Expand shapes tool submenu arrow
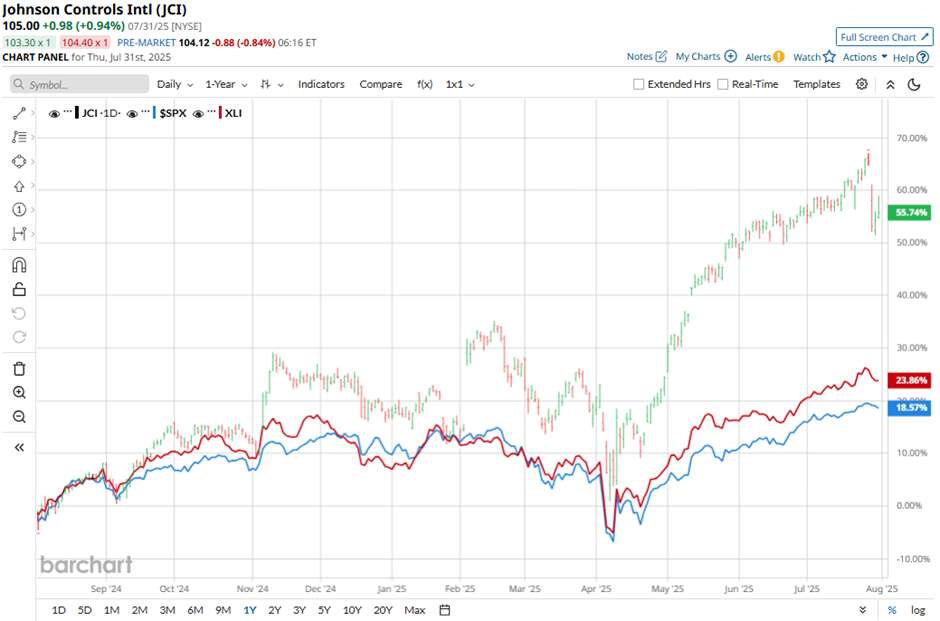 (32, 161)
